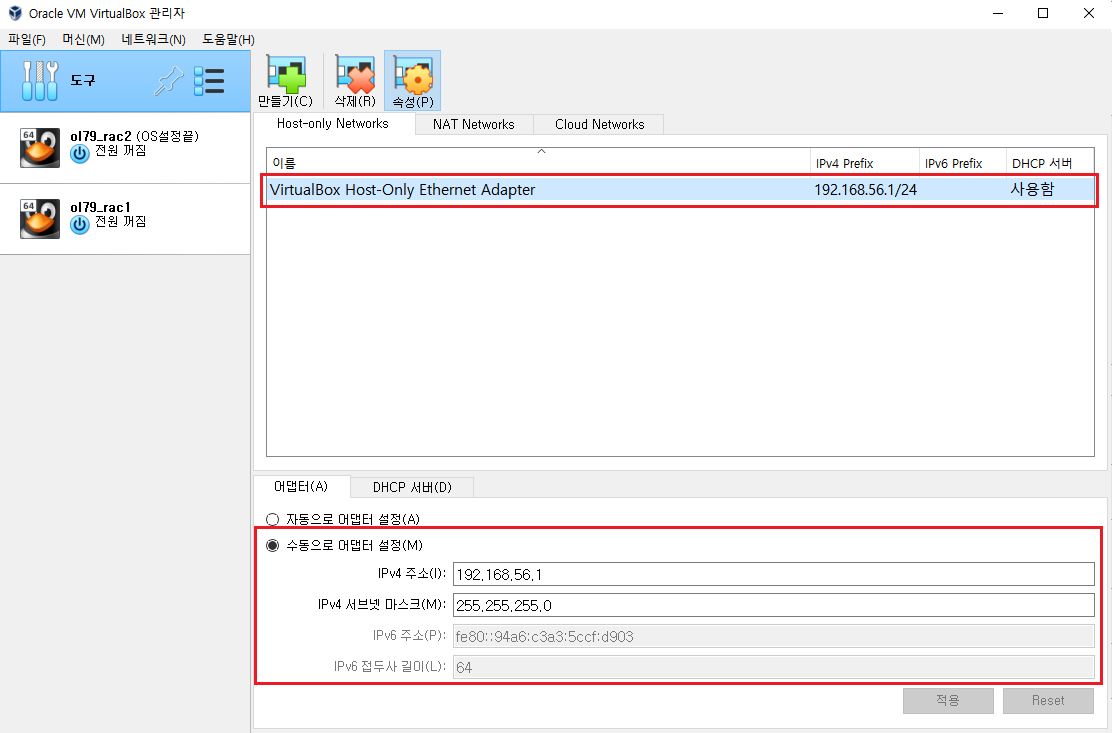Click the IPv6 prefix length field
Screen dimensions: 1113x733
[774, 667]
